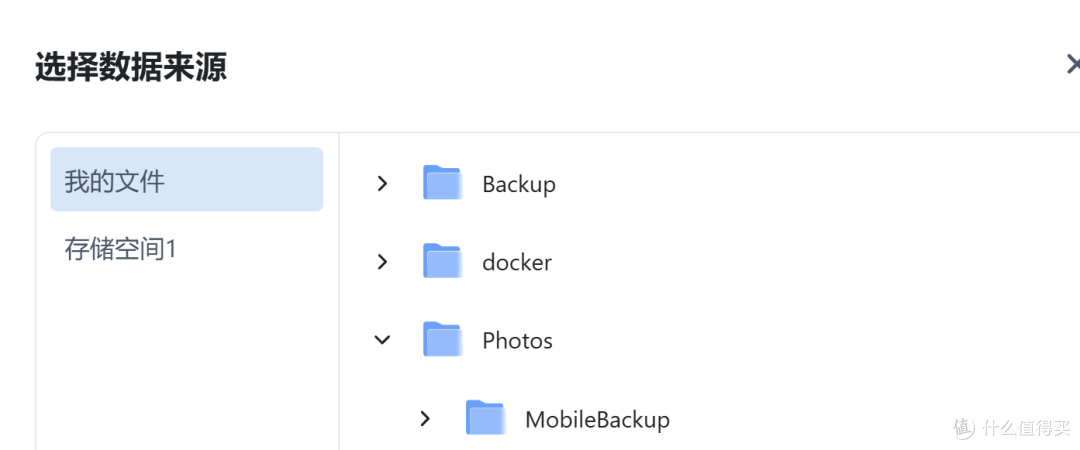Select the docker folder label
Viewport: 1080px width, 450px height.
pyautogui.click(x=517, y=263)
